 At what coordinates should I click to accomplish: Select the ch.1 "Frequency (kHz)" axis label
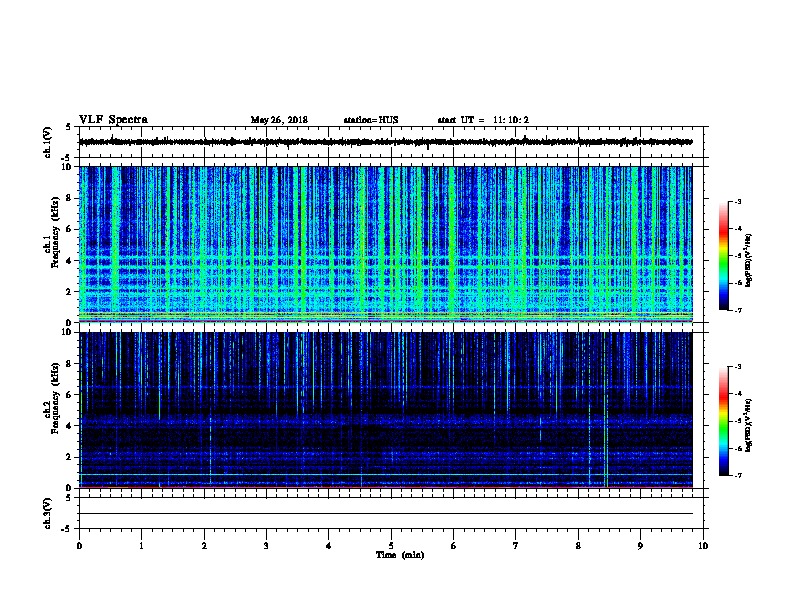[x=55, y=232]
